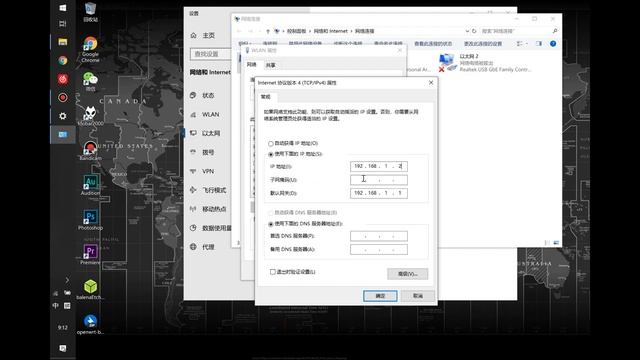Go to 主页 in Settings
This screenshot has width=640, height=360.
tap(203, 36)
